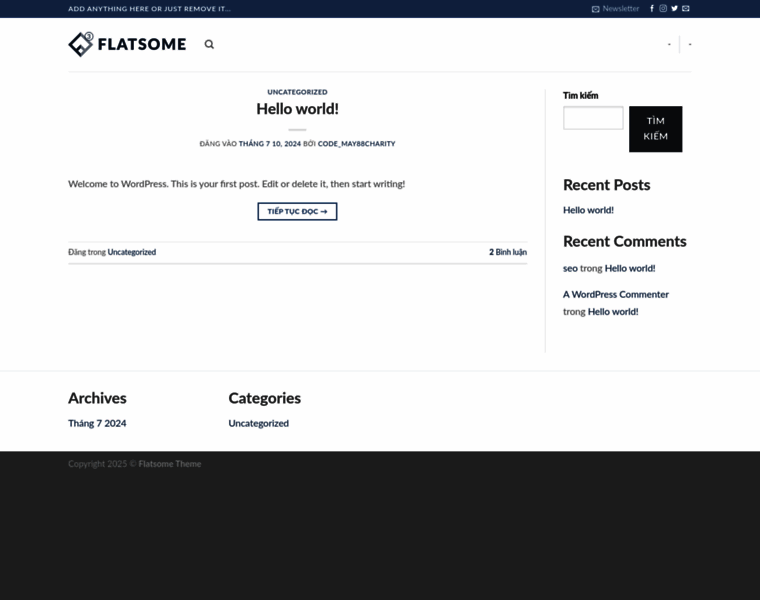Image resolution: width=760 pixels, height=600 pixels.
Task: Open the Twitter icon in the top bar
Action: coord(674,8)
